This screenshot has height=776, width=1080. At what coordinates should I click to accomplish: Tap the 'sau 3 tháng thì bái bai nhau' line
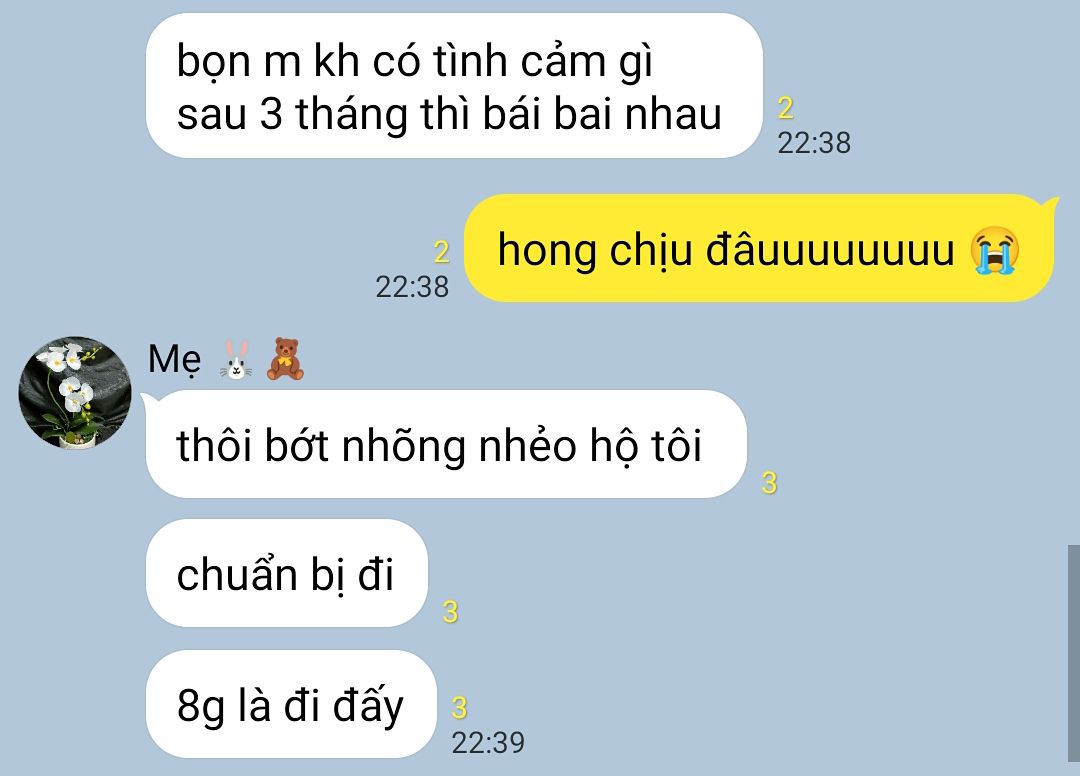coord(449,114)
